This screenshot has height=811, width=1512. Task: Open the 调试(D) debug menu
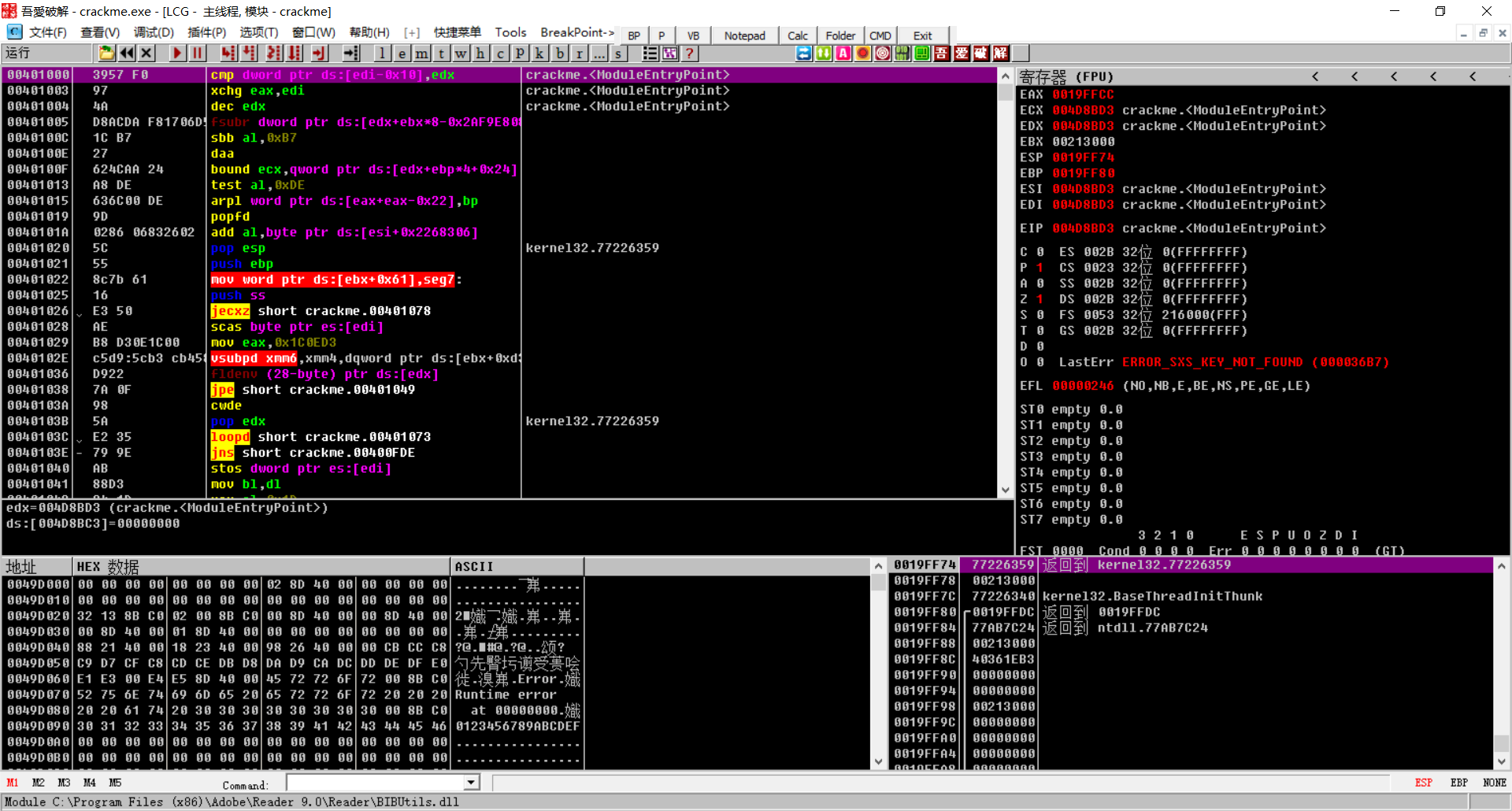click(x=154, y=32)
